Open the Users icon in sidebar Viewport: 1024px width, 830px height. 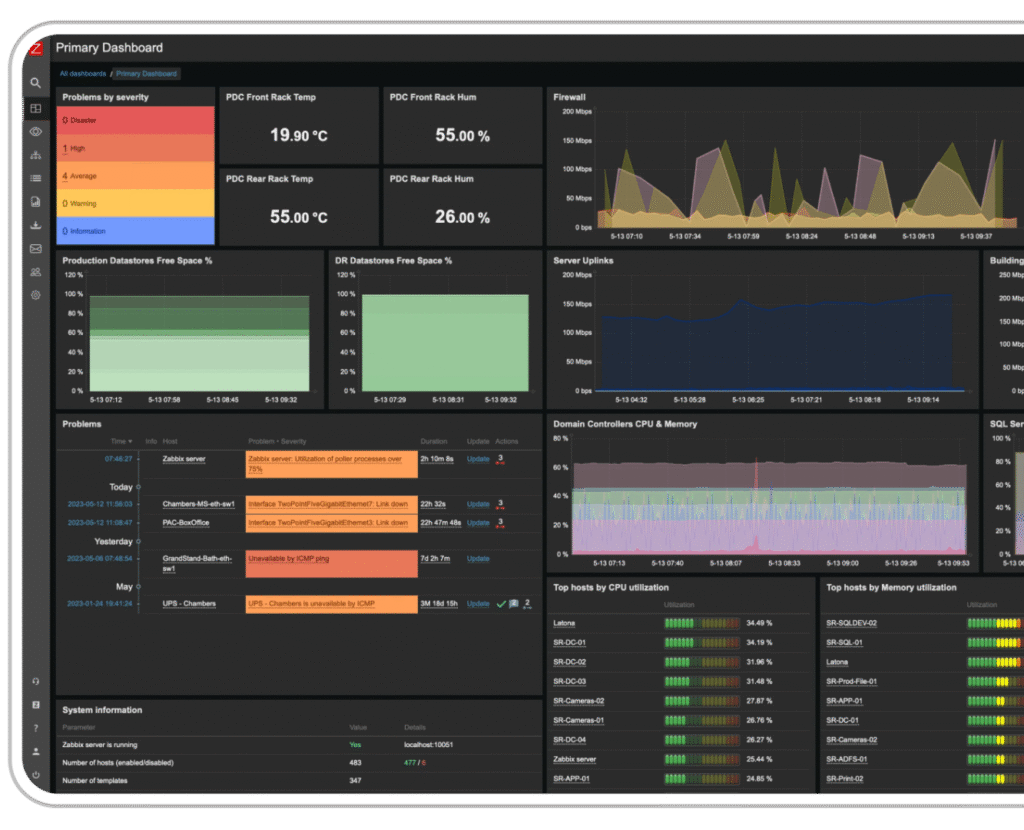[x=35, y=272]
